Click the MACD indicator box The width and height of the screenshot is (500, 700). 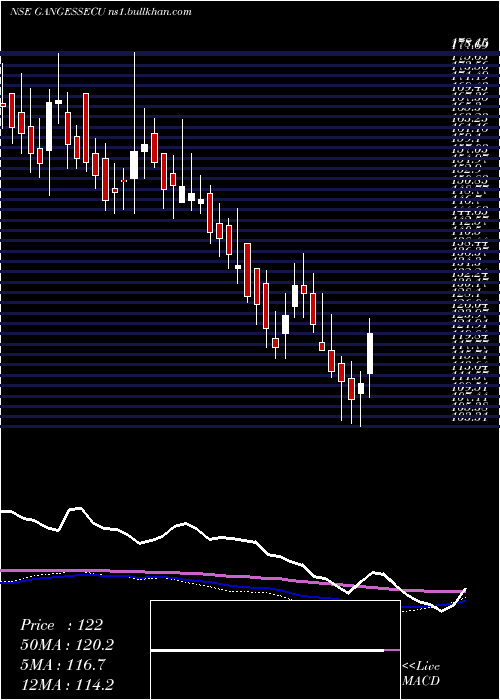[x=275, y=650]
